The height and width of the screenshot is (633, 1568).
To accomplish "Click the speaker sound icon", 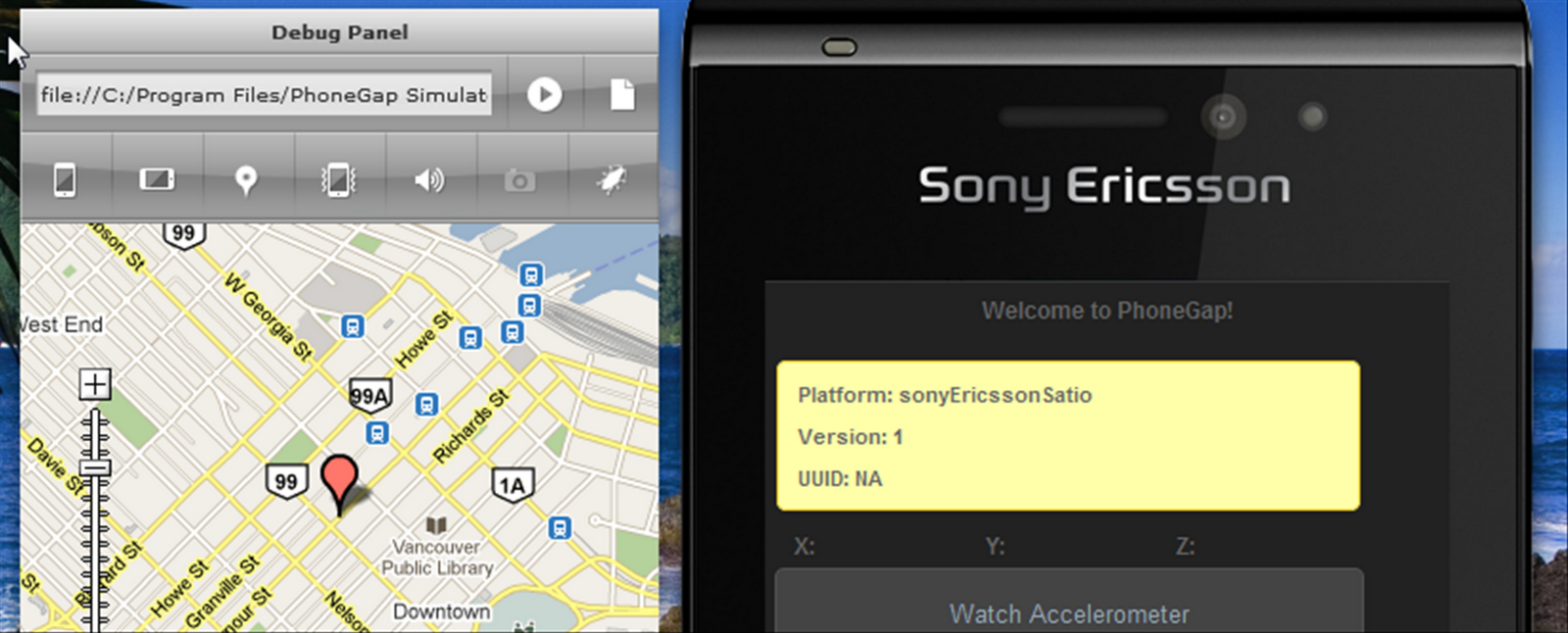I will click(429, 179).
